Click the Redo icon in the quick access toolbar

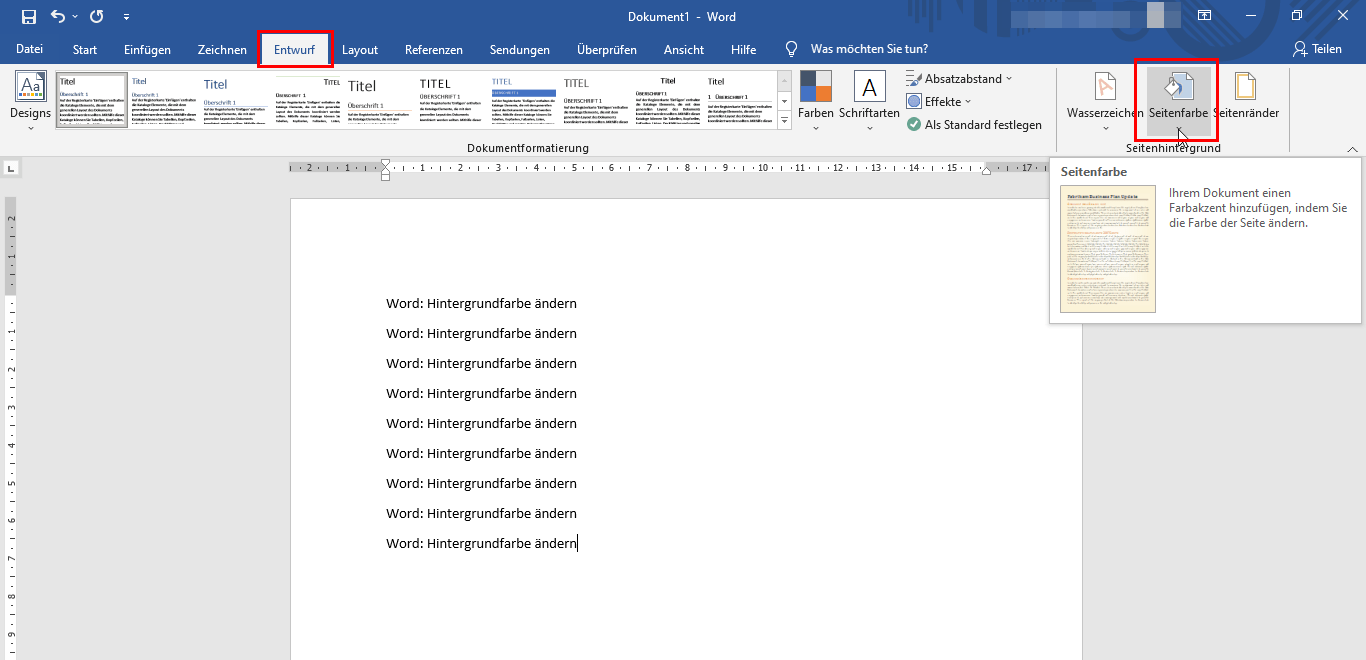(x=96, y=17)
